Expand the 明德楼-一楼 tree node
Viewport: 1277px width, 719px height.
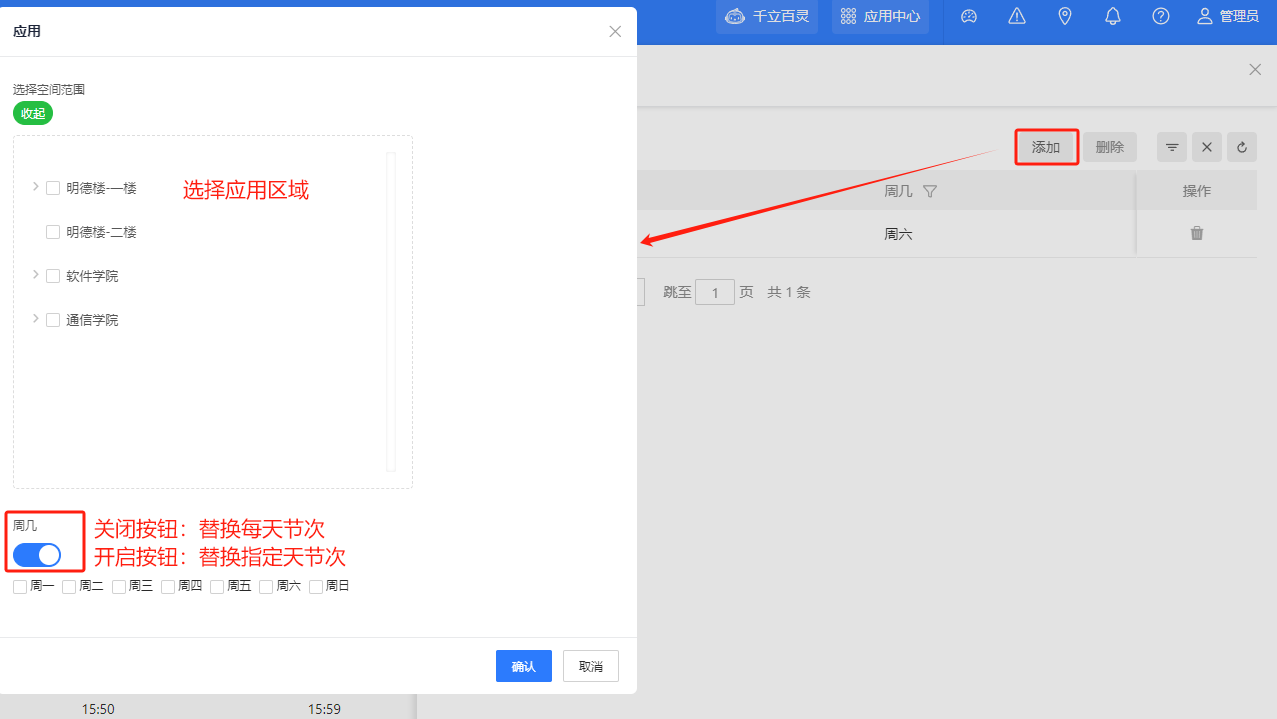(x=36, y=187)
